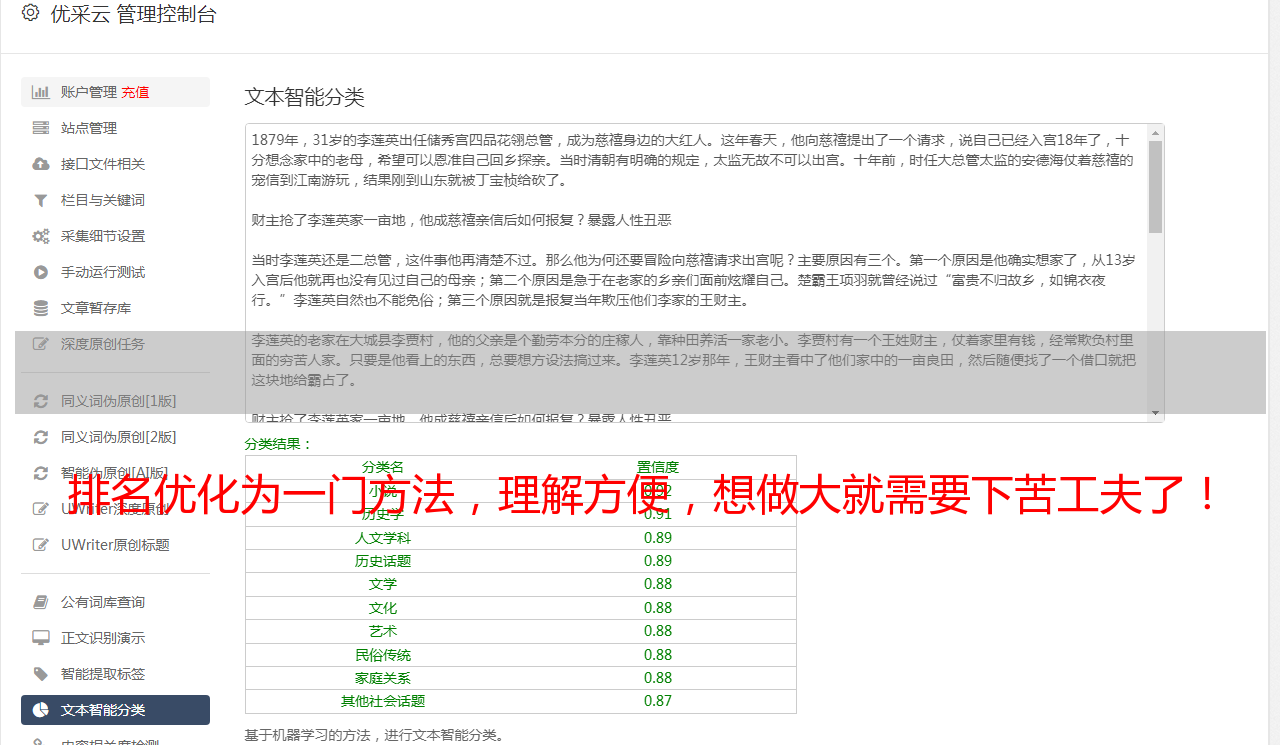
Task: Click the tag icon for 智能提取标签
Action: point(41,674)
